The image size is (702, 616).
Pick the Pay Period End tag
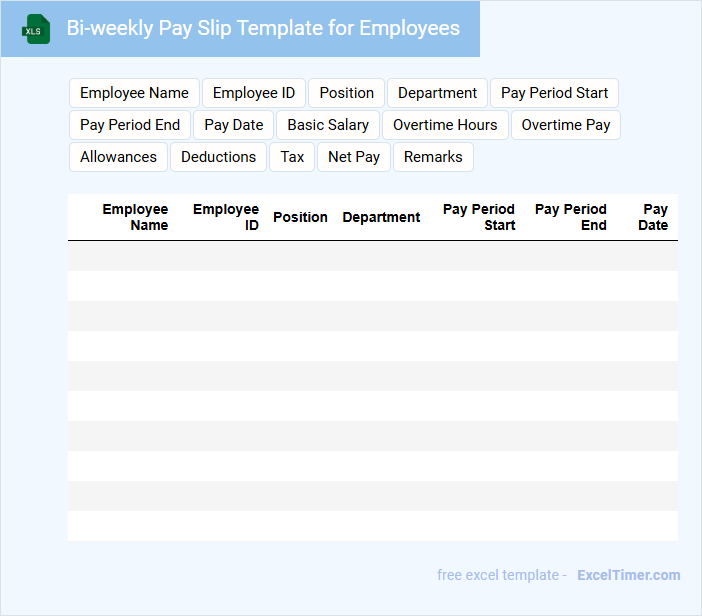(x=130, y=125)
